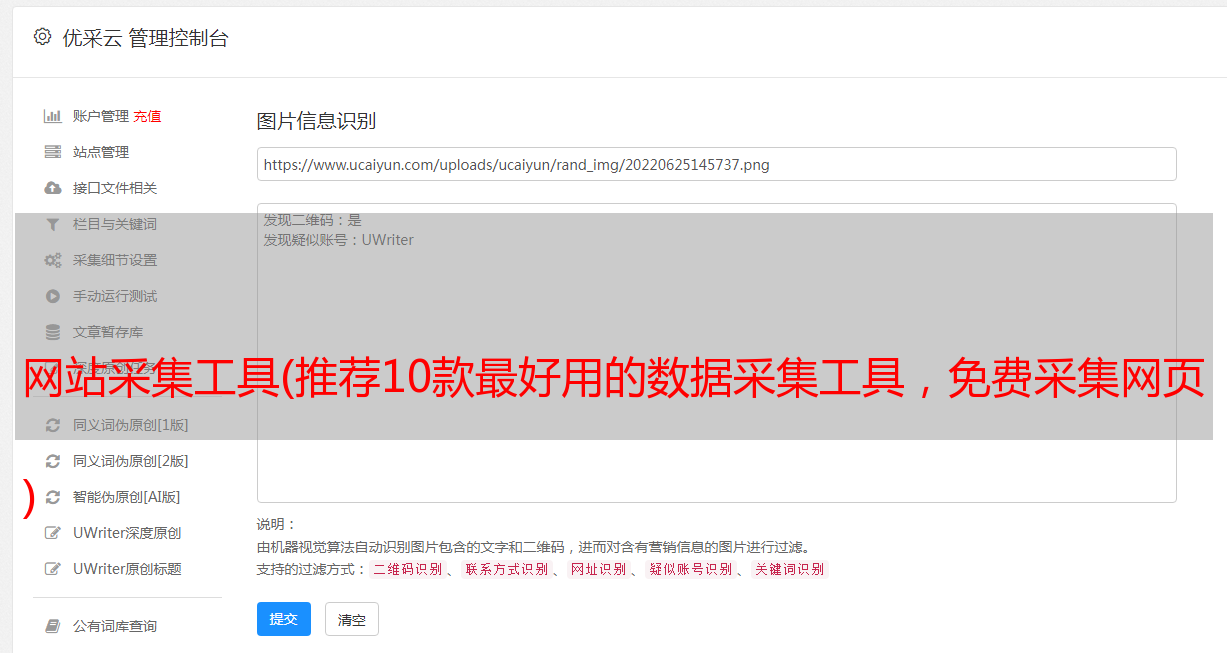Click the 关键词识别 filter tag
Viewport: 1227px width, 653px height.
point(790,569)
